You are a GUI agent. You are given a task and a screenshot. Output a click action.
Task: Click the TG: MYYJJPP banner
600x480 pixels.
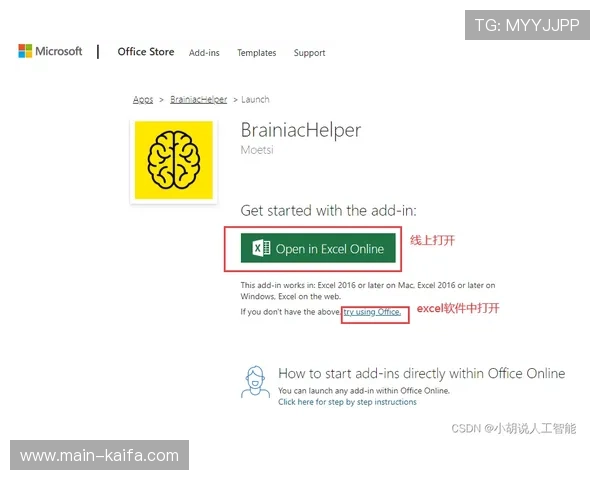coord(527,24)
